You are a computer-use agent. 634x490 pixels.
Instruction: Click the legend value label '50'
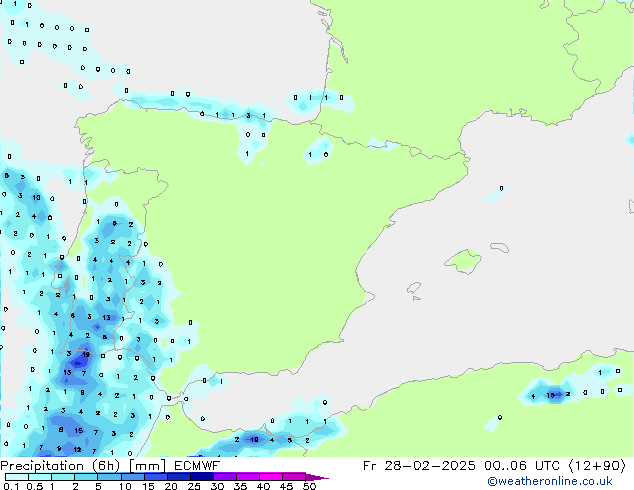[309, 486]
